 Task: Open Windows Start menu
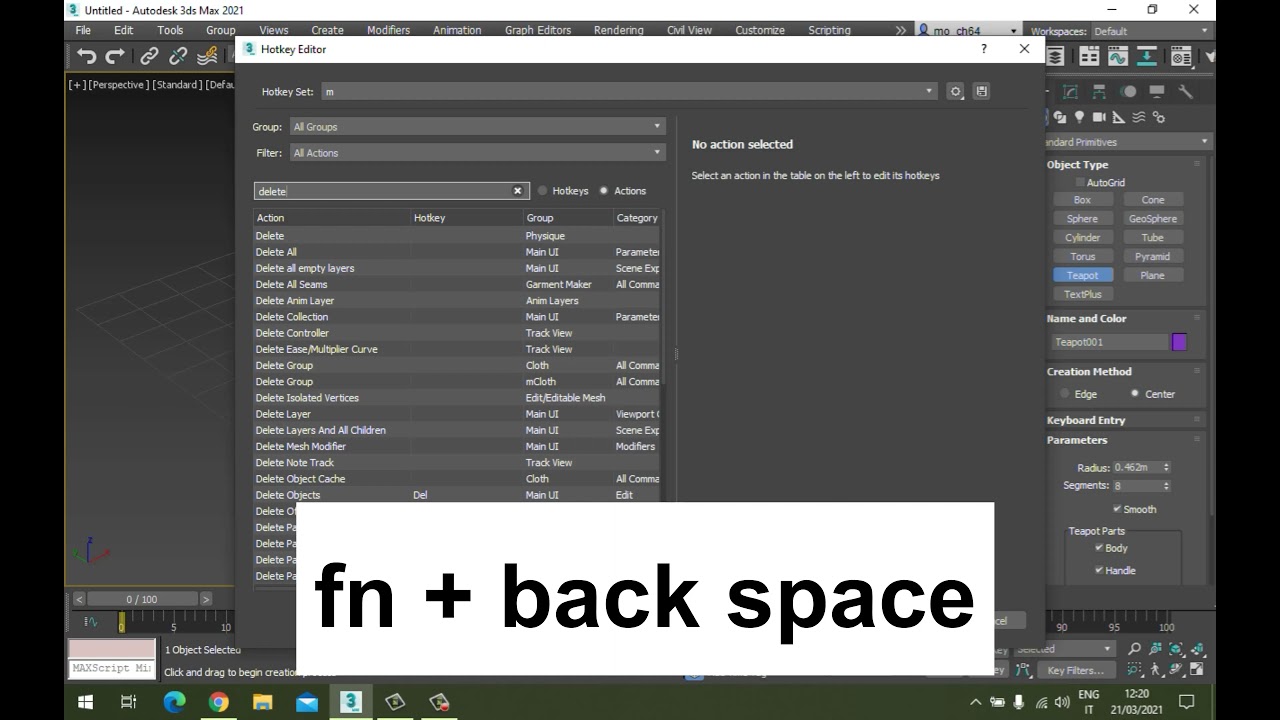tap(85, 702)
